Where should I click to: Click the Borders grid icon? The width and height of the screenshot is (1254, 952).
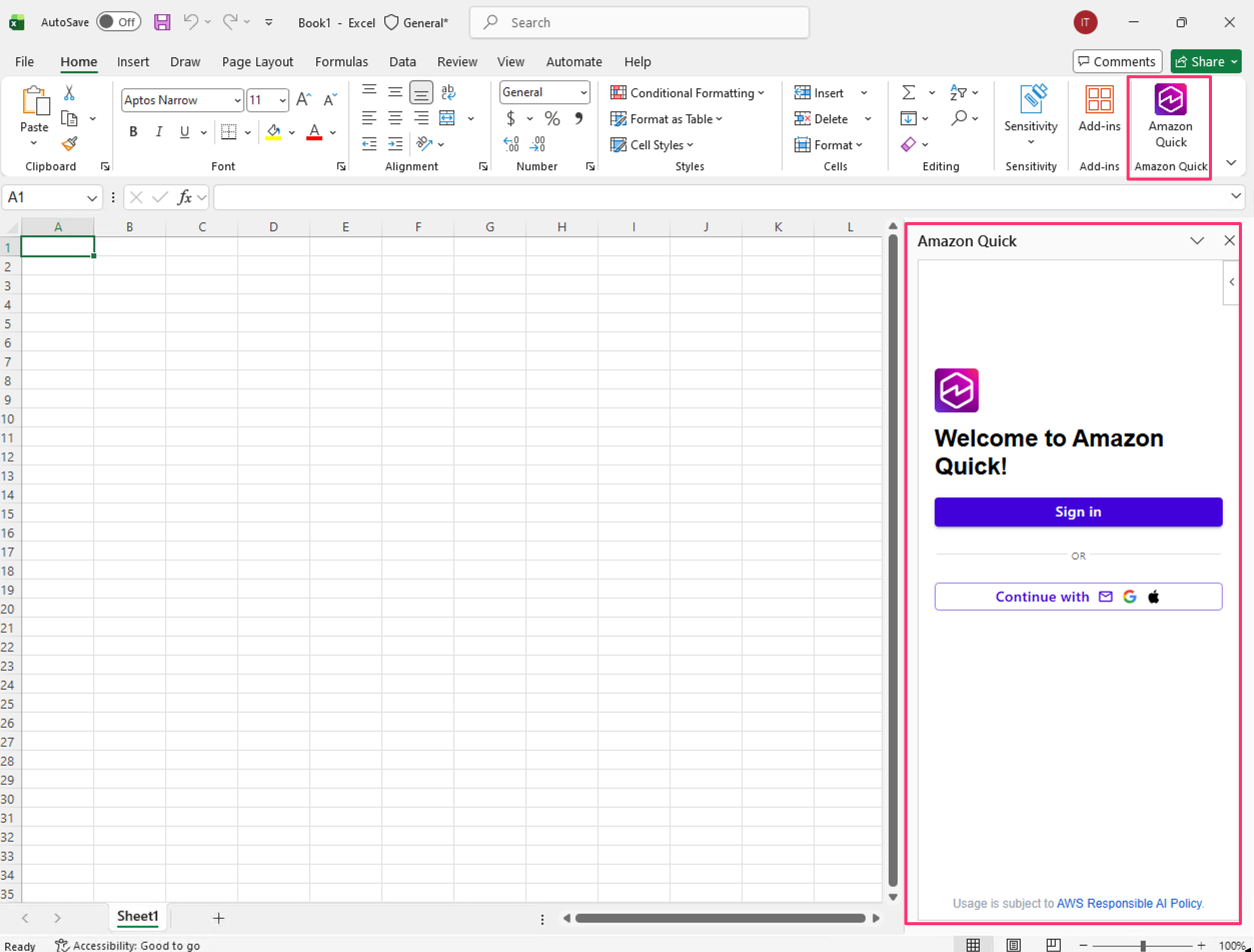tap(228, 132)
